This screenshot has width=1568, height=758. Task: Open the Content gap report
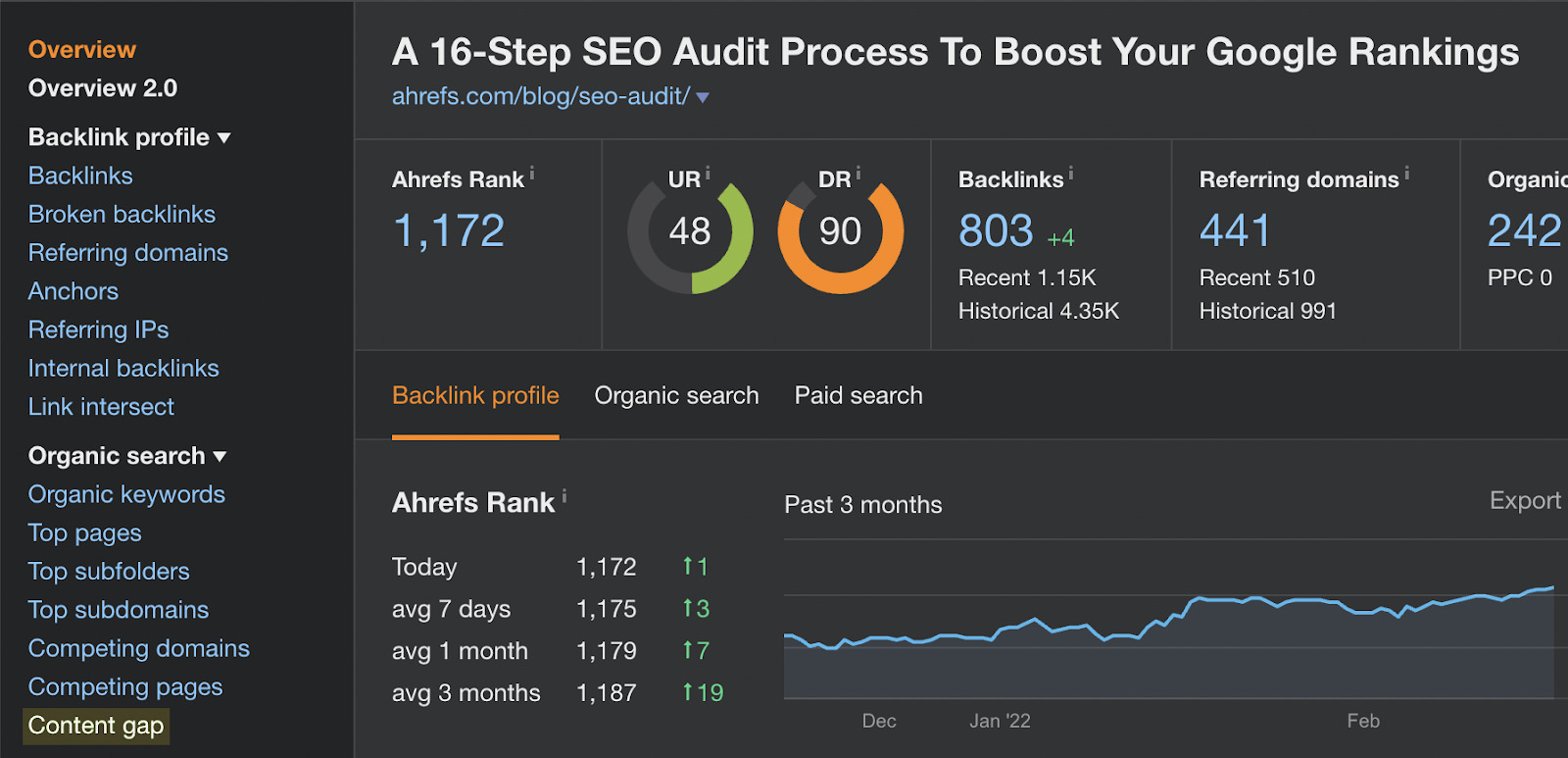[x=96, y=726]
